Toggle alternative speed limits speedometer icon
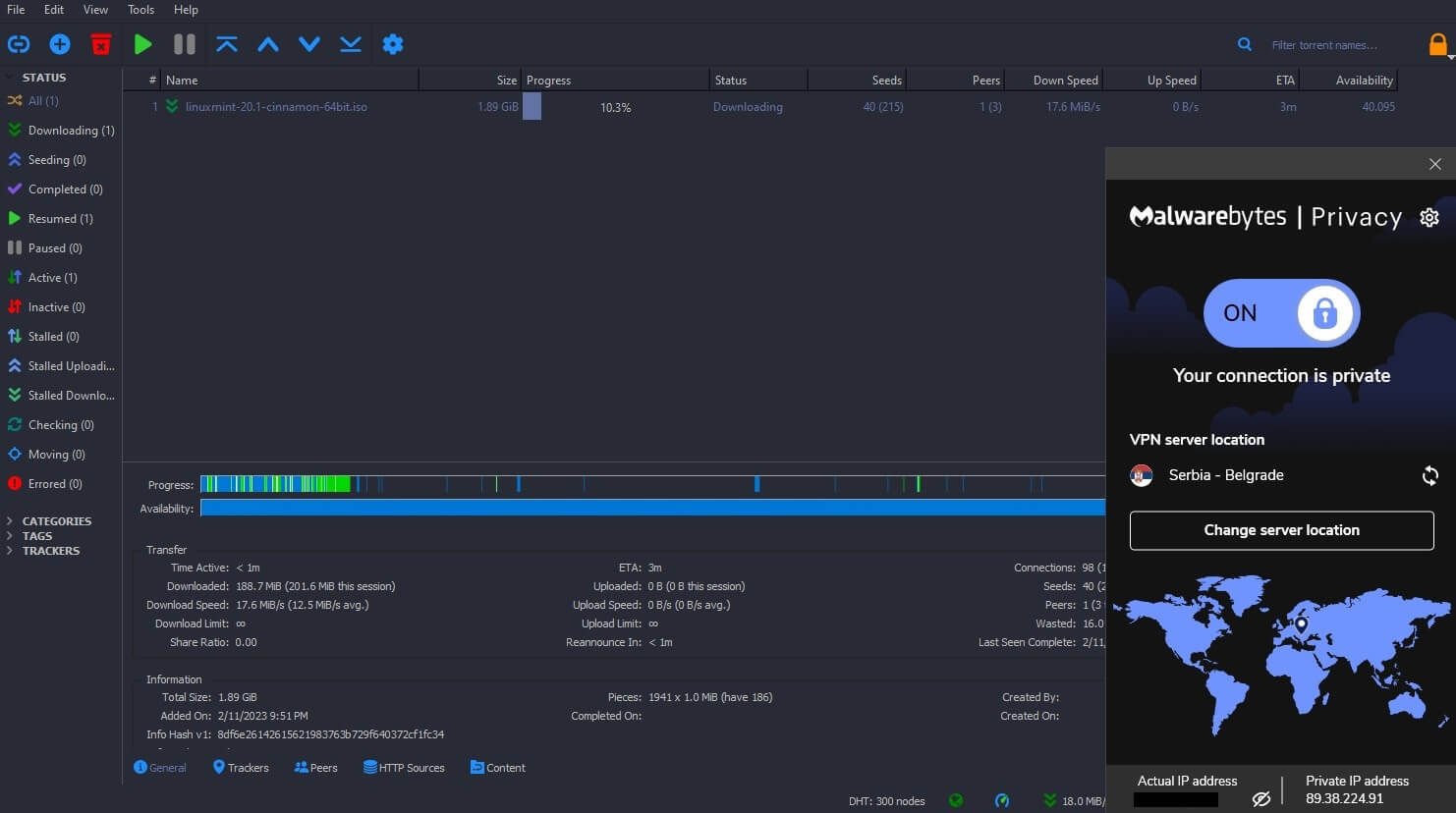Image resolution: width=1456 pixels, height=813 pixels. tap(1002, 801)
